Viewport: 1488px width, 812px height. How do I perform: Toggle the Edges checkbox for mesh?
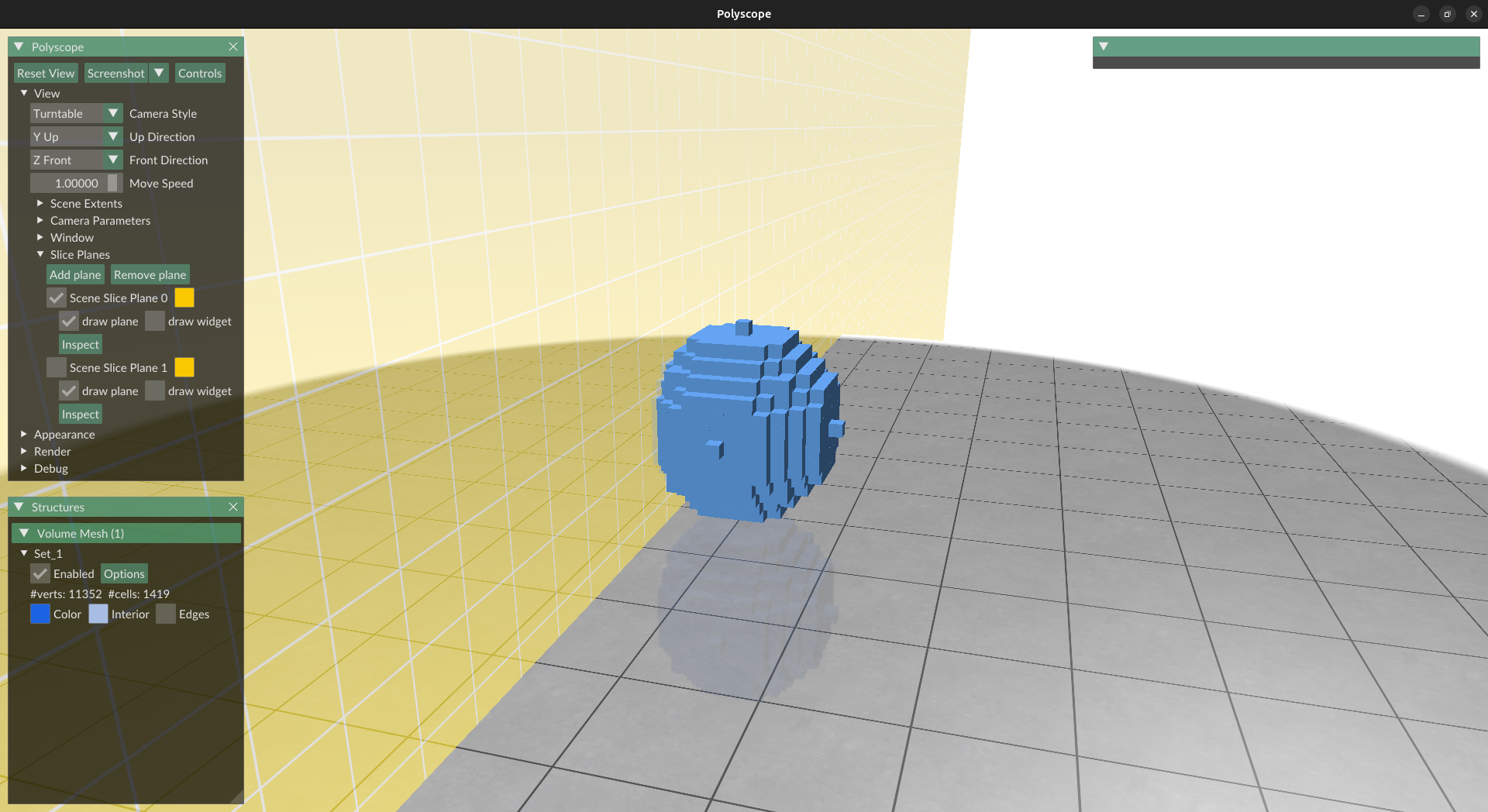pyautogui.click(x=166, y=614)
